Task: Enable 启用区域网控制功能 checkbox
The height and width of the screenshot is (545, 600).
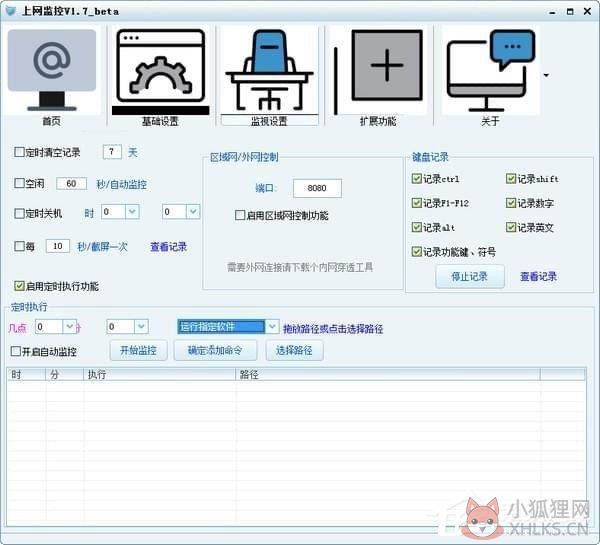Action: coord(240,215)
